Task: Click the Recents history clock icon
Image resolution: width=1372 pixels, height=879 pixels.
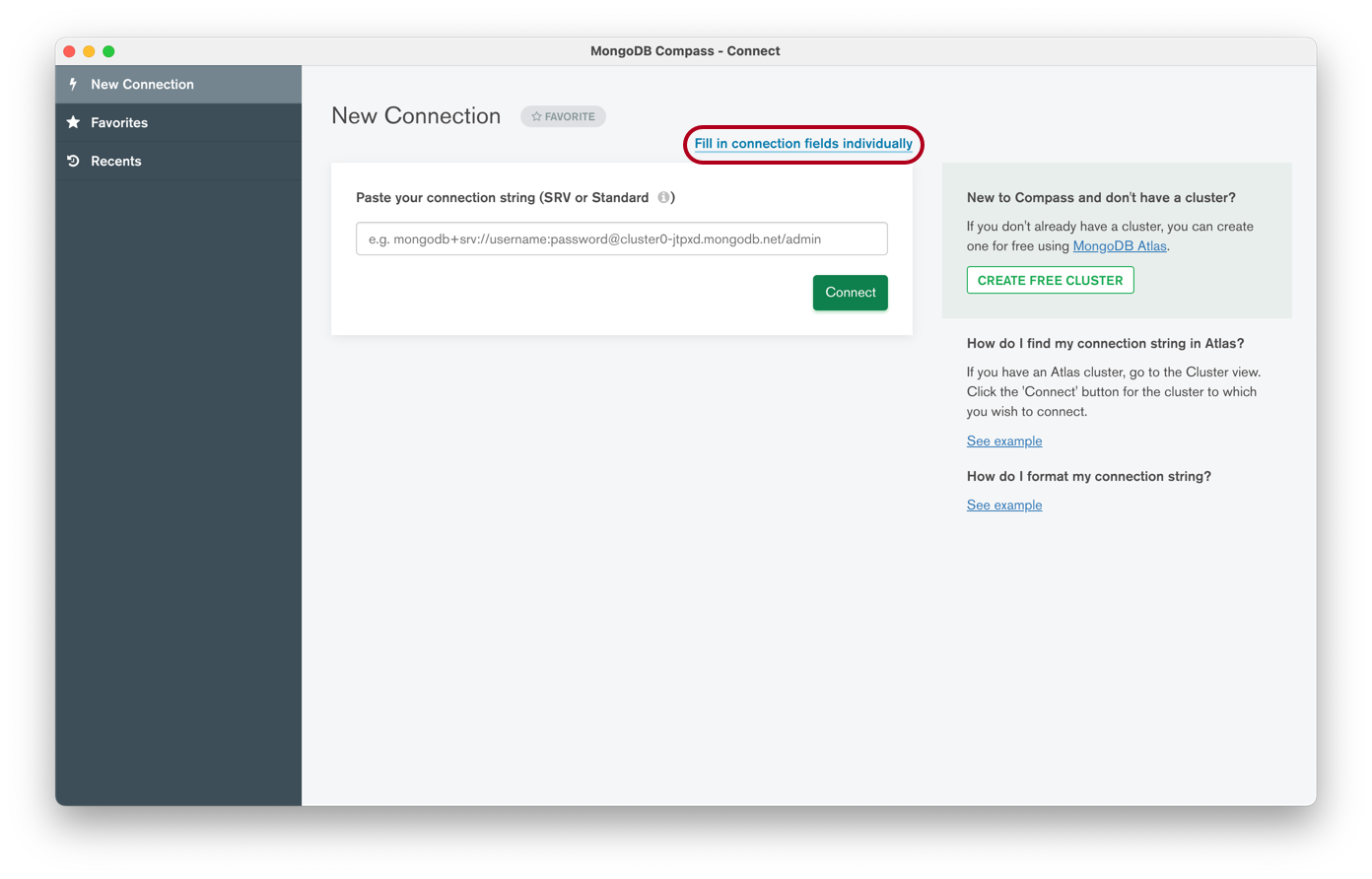Action: point(73,161)
